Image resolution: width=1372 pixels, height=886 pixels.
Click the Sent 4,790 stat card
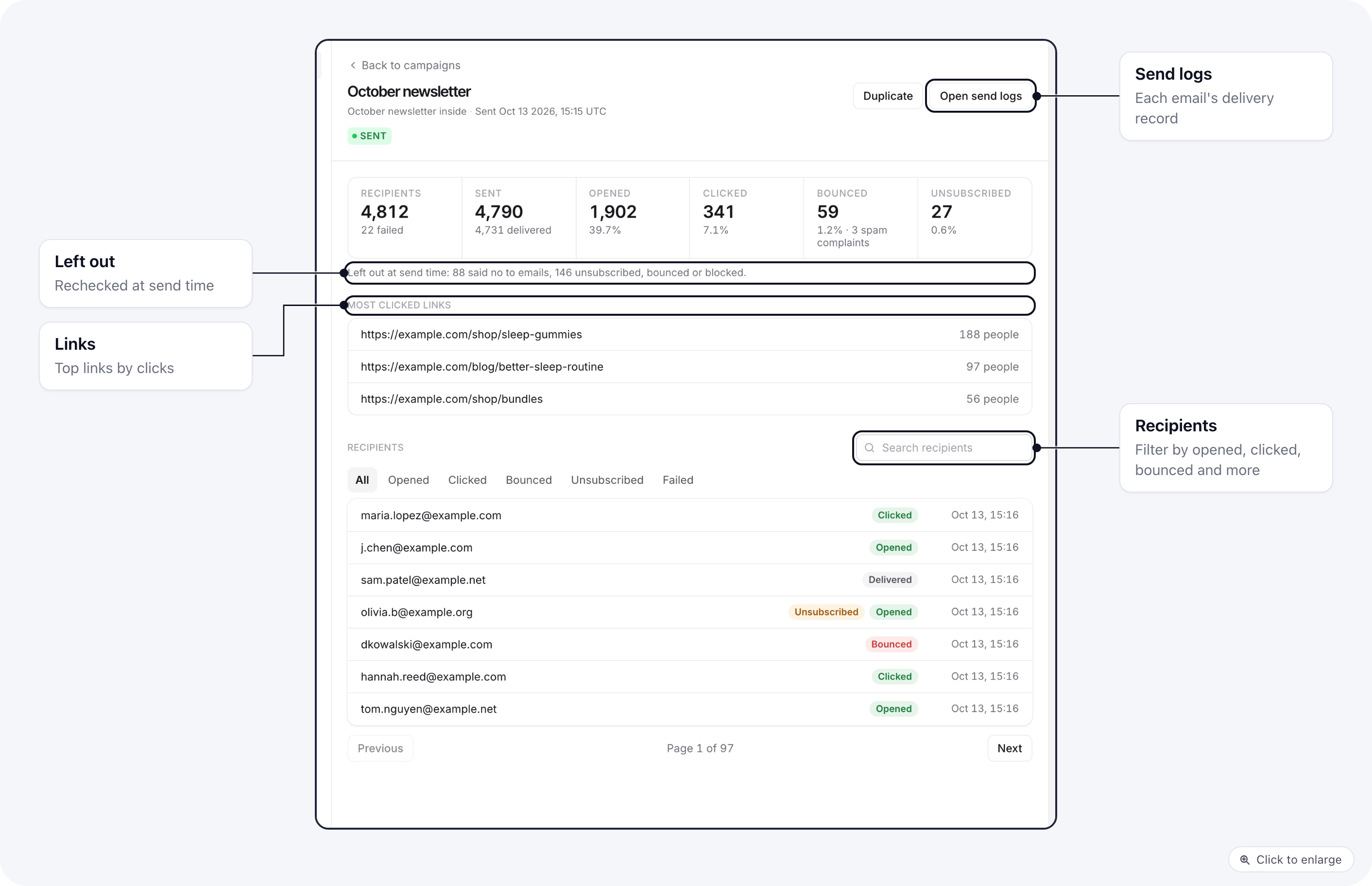point(518,218)
